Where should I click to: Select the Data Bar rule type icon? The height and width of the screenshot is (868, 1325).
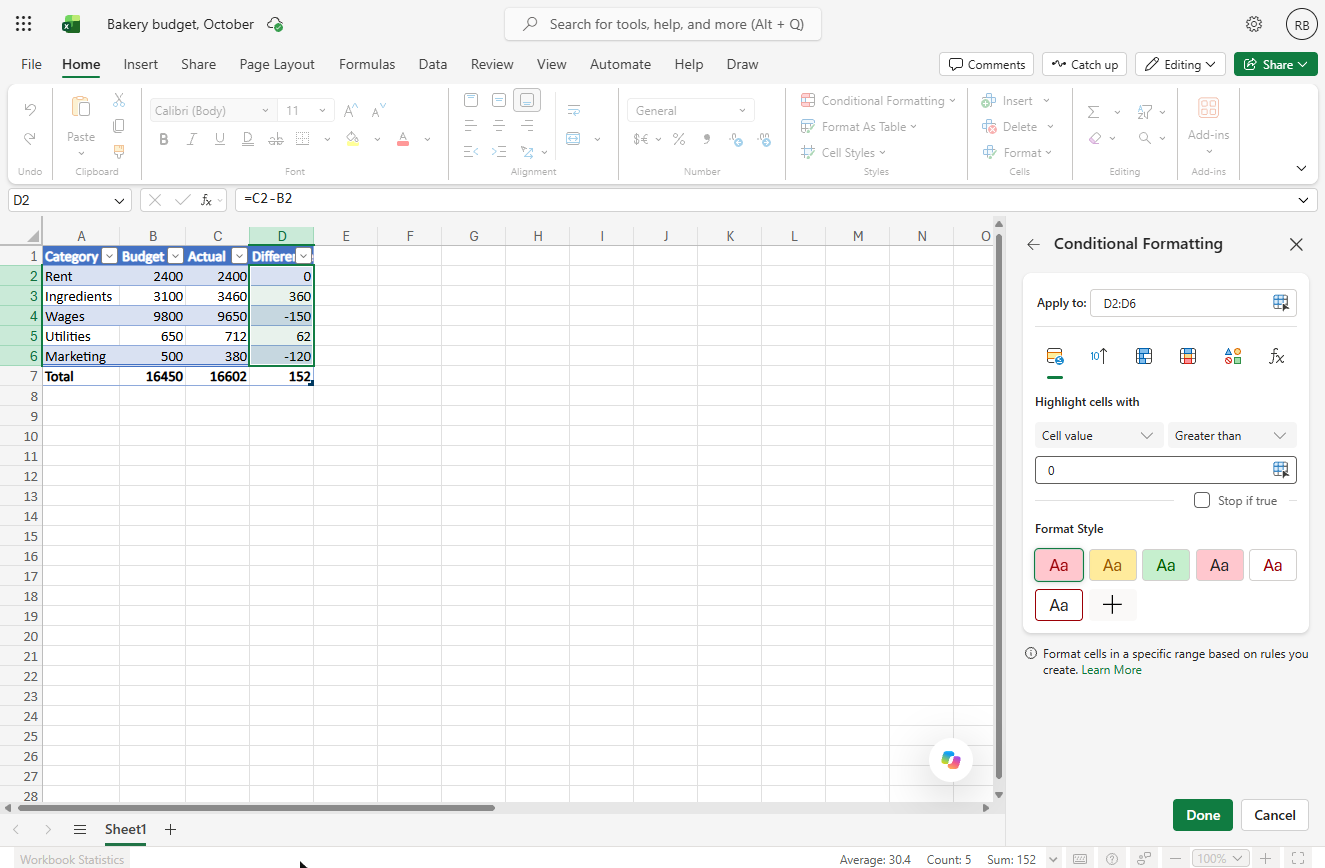click(x=1144, y=356)
